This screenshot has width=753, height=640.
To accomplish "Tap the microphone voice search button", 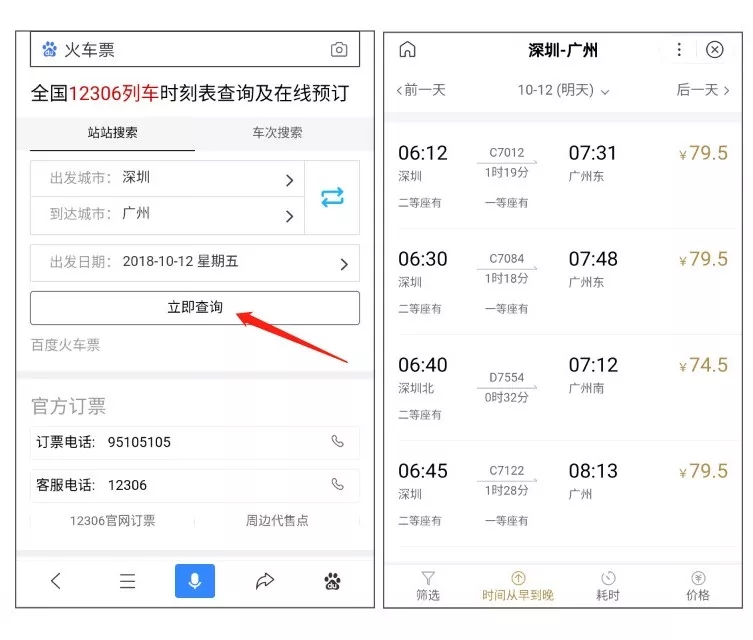I will point(195,581).
